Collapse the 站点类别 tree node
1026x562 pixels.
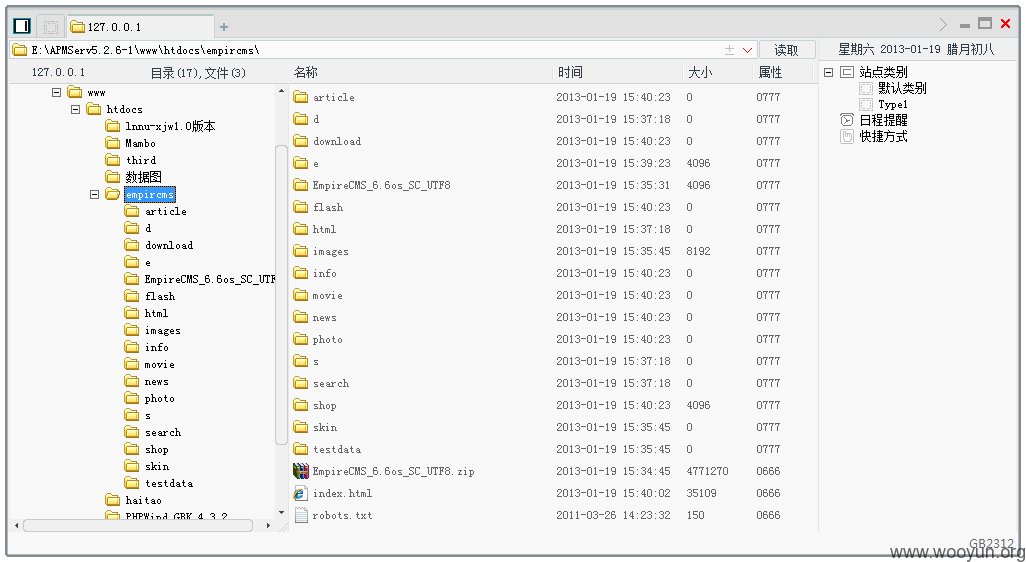click(x=828, y=72)
